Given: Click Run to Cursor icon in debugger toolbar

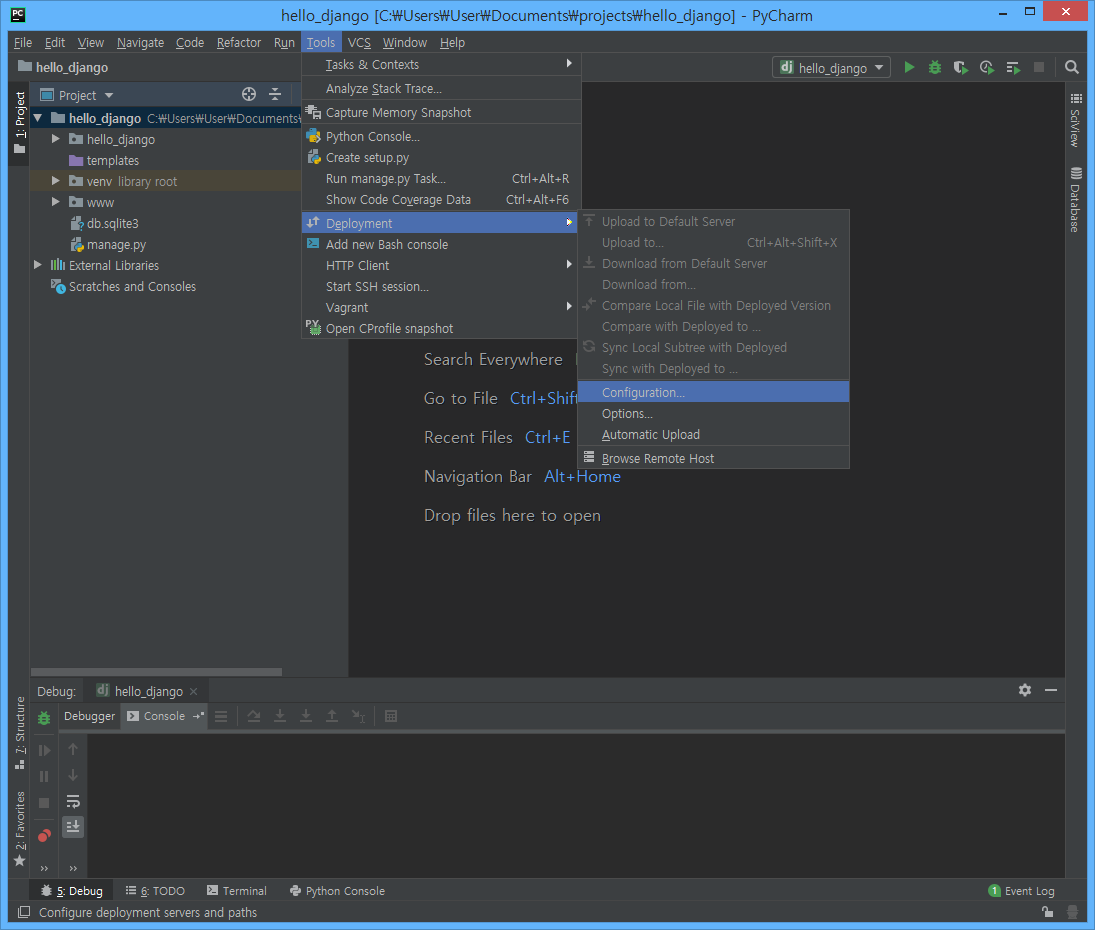Looking at the screenshot, I should (358, 716).
